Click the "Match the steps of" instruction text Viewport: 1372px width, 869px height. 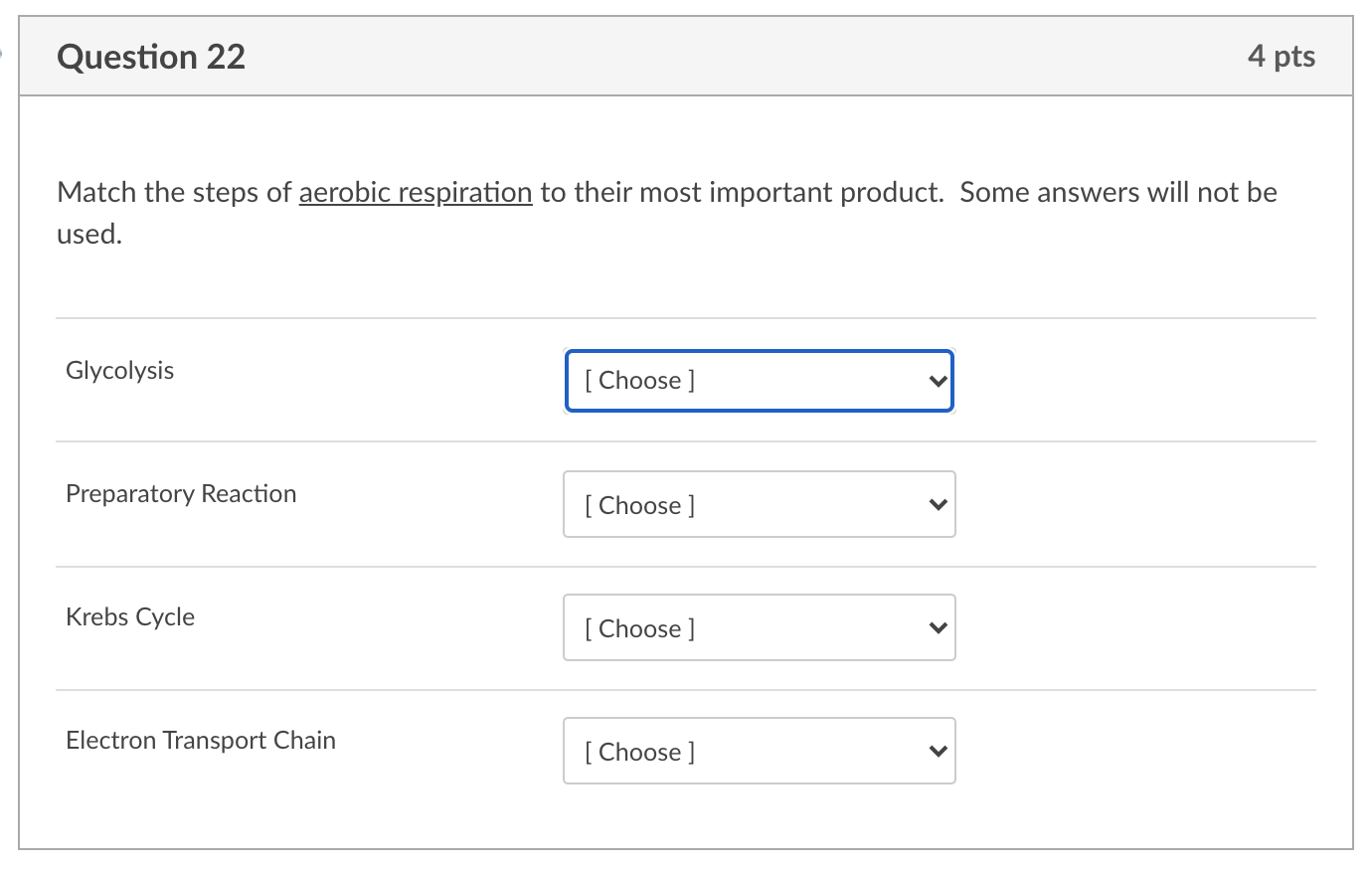(174, 192)
